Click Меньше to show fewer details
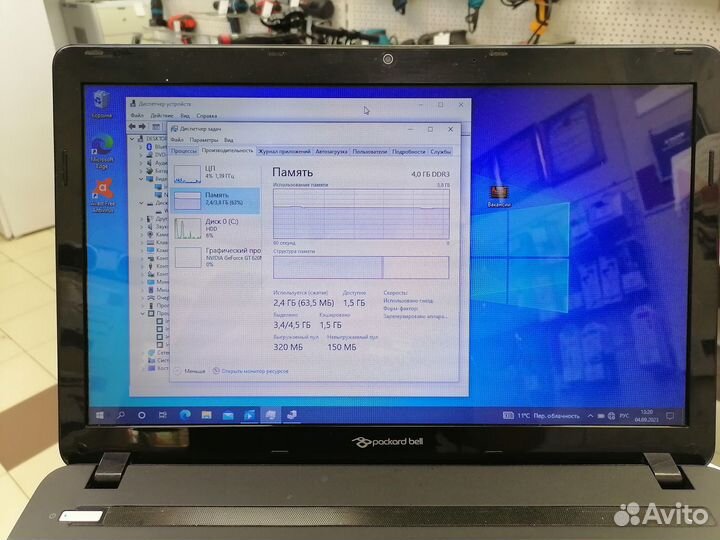This screenshot has height=540, width=720. (x=190, y=371)
